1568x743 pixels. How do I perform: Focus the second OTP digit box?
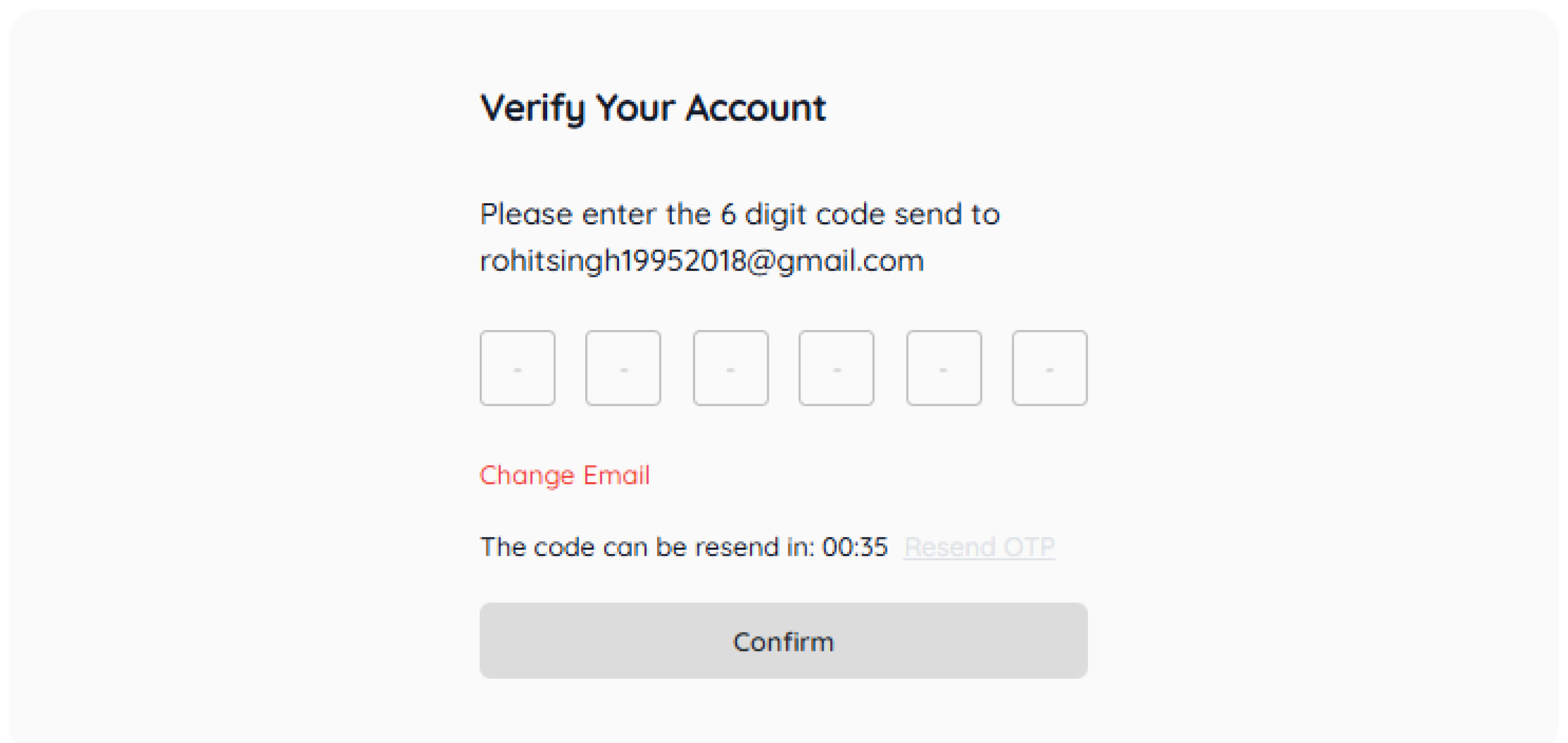tap(623, 368)
